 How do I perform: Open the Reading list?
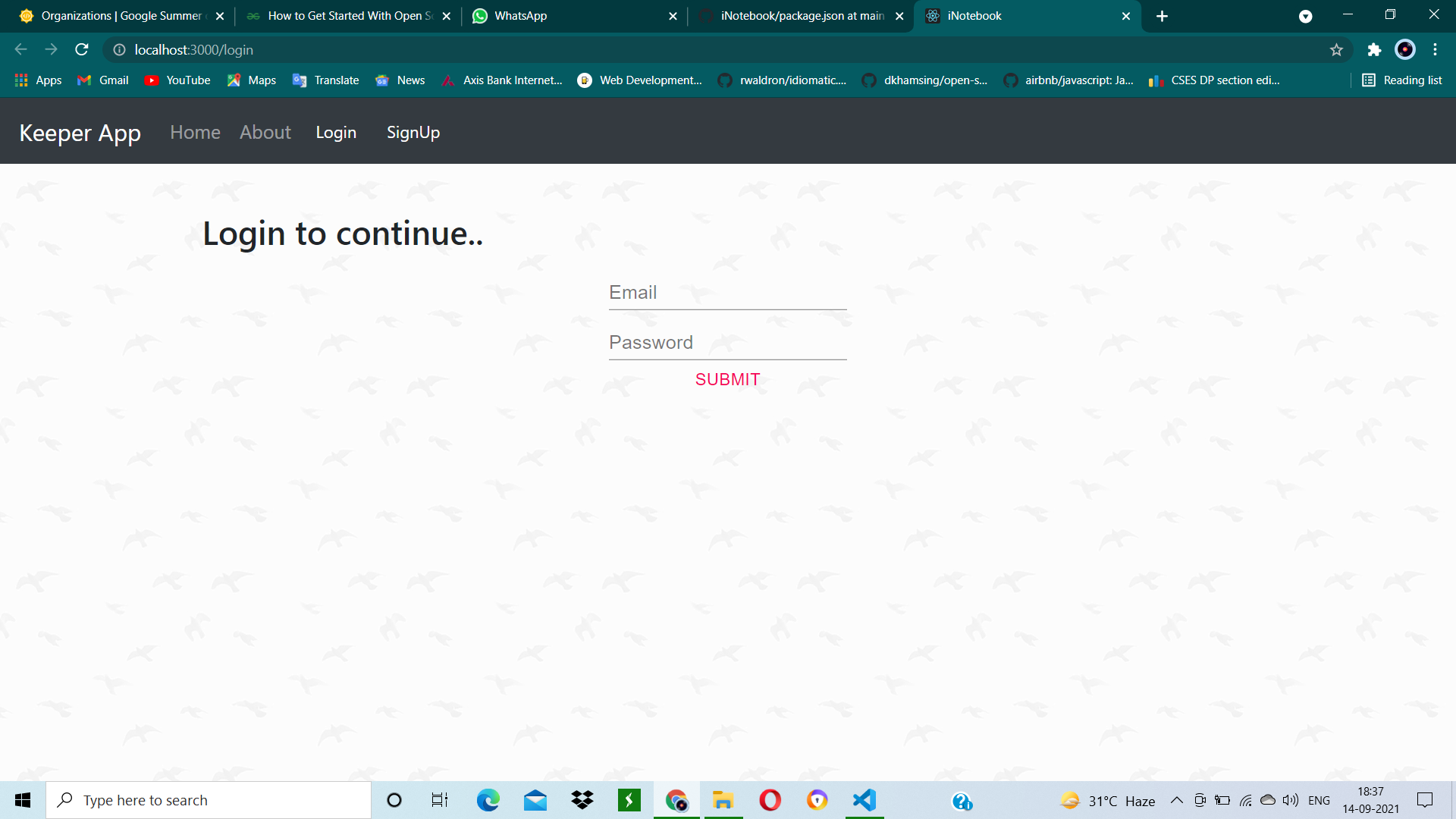coord(1401,80)
